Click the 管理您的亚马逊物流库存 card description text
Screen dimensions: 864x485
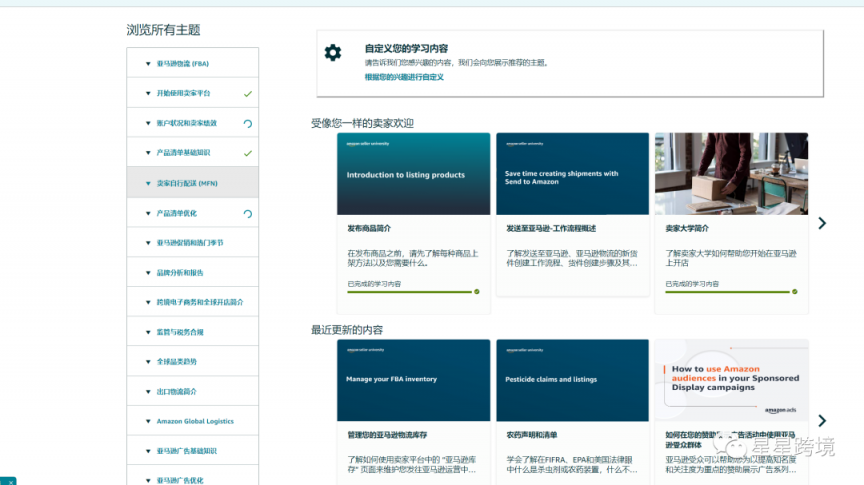412,465
